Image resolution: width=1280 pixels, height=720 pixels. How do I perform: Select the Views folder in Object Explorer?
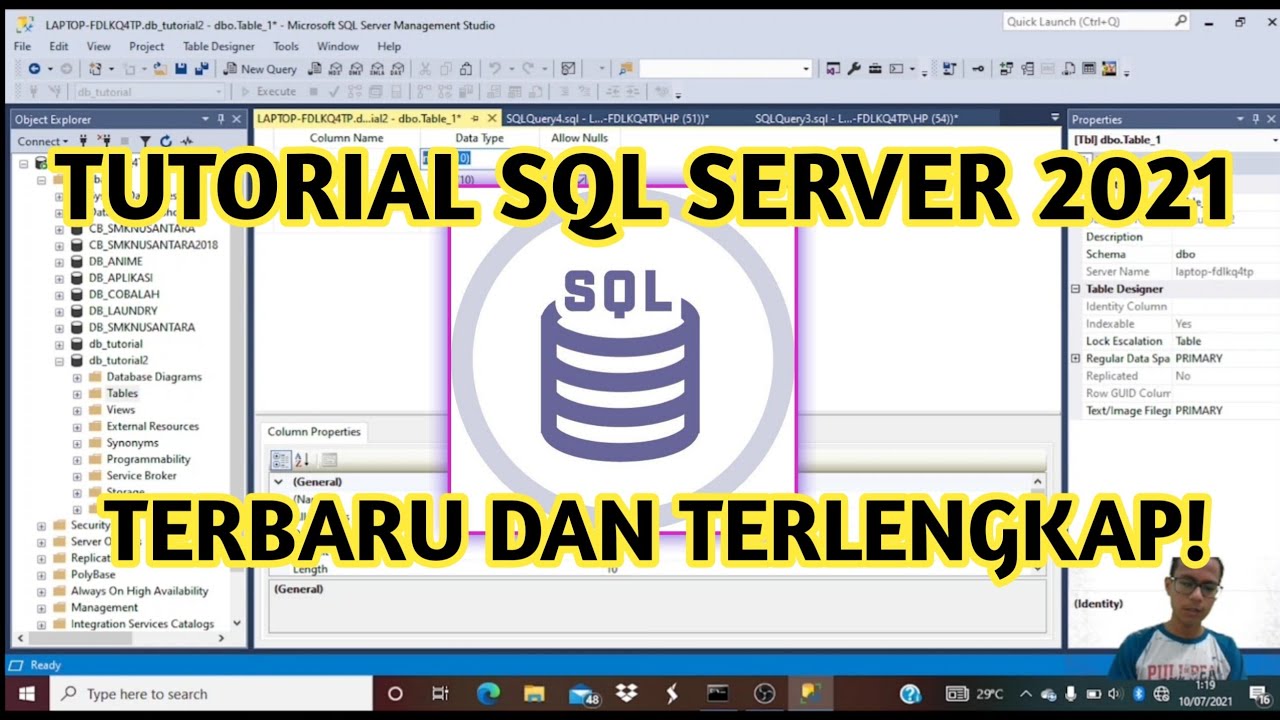click(x=121, y=410)
